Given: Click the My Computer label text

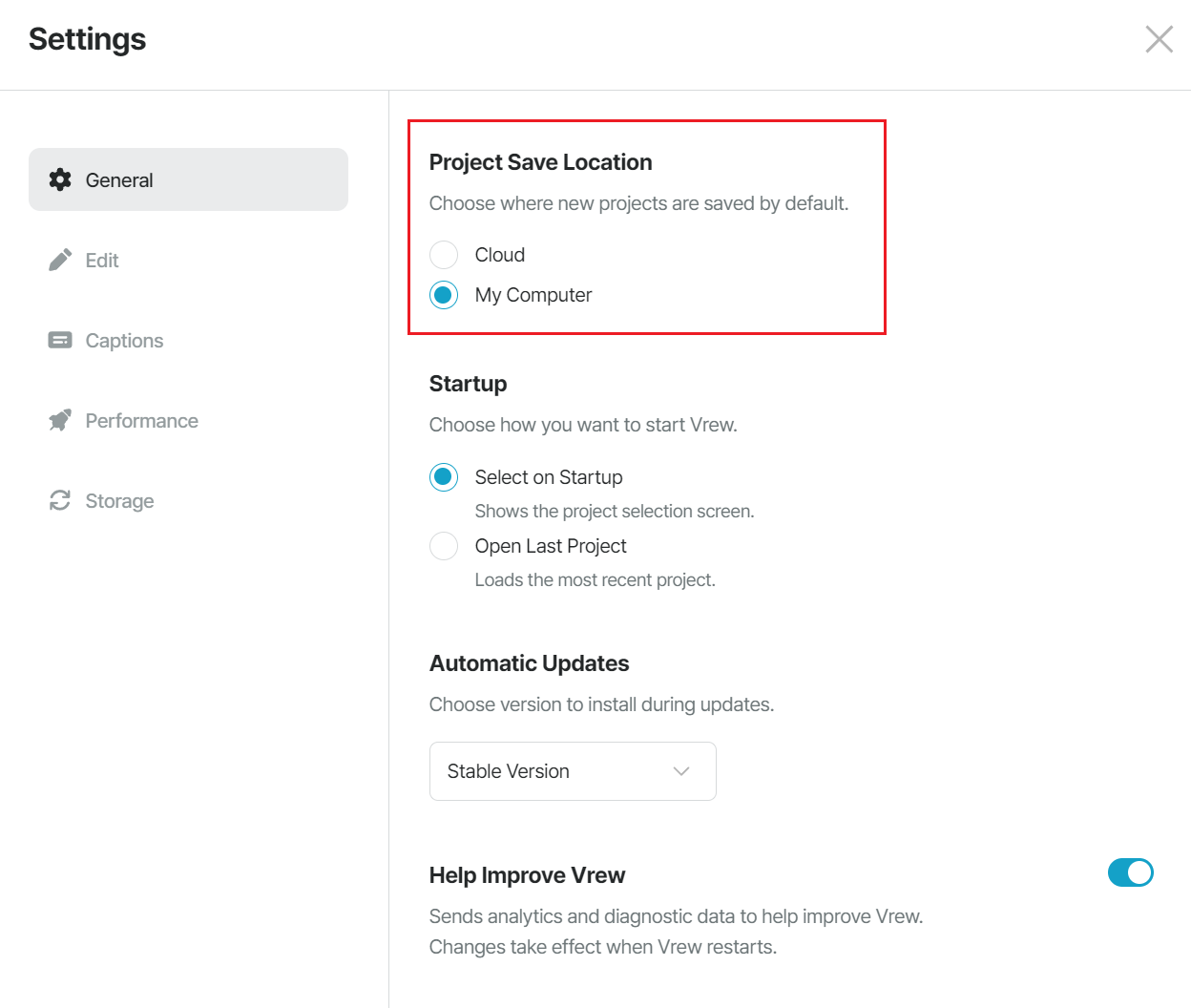Looking at the screenshot, I should point(533,295).
